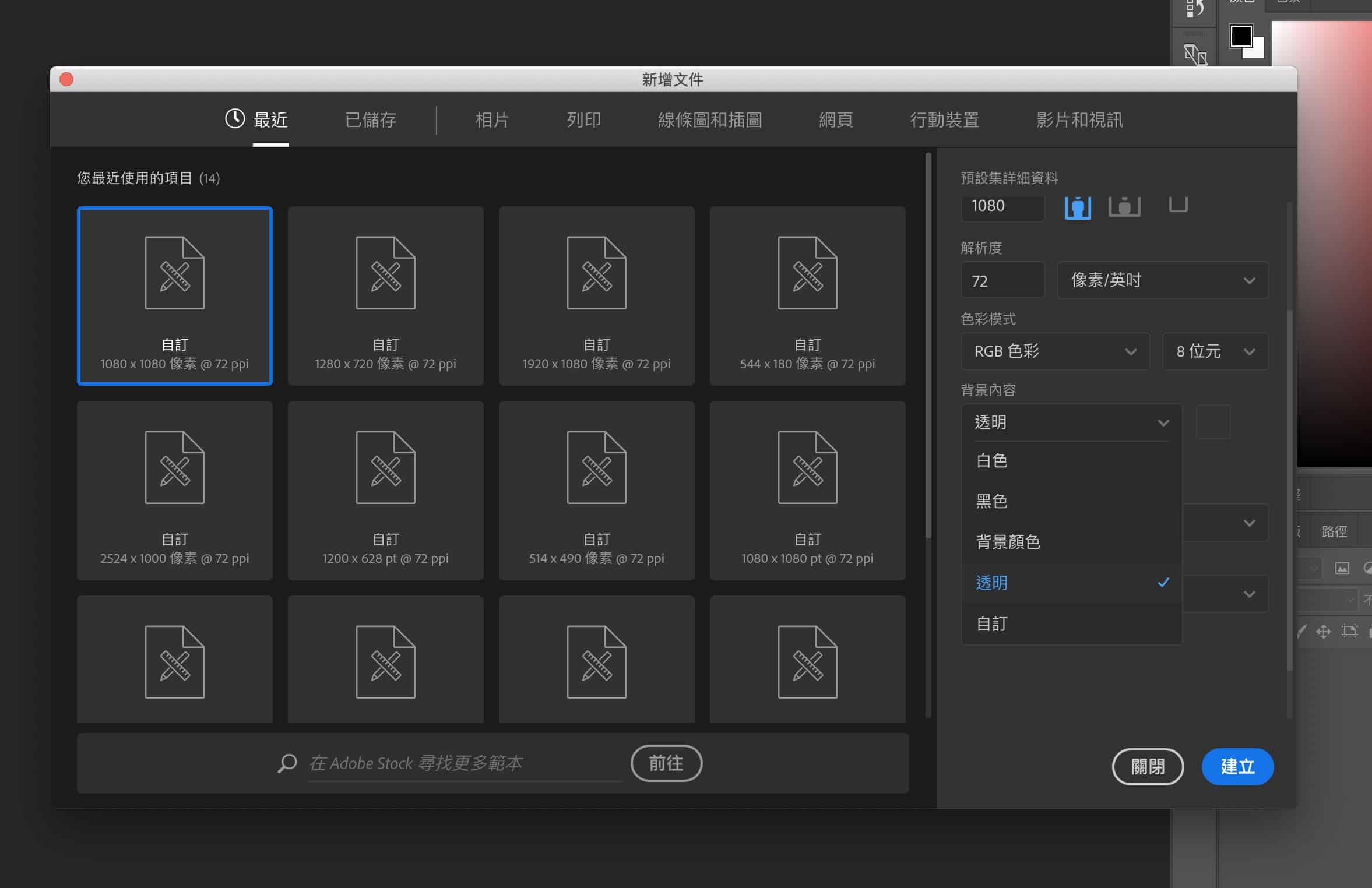Viewport: 1372px width, 888px height.
Task: Click the 解析度 label
Action: pos(981,248)
